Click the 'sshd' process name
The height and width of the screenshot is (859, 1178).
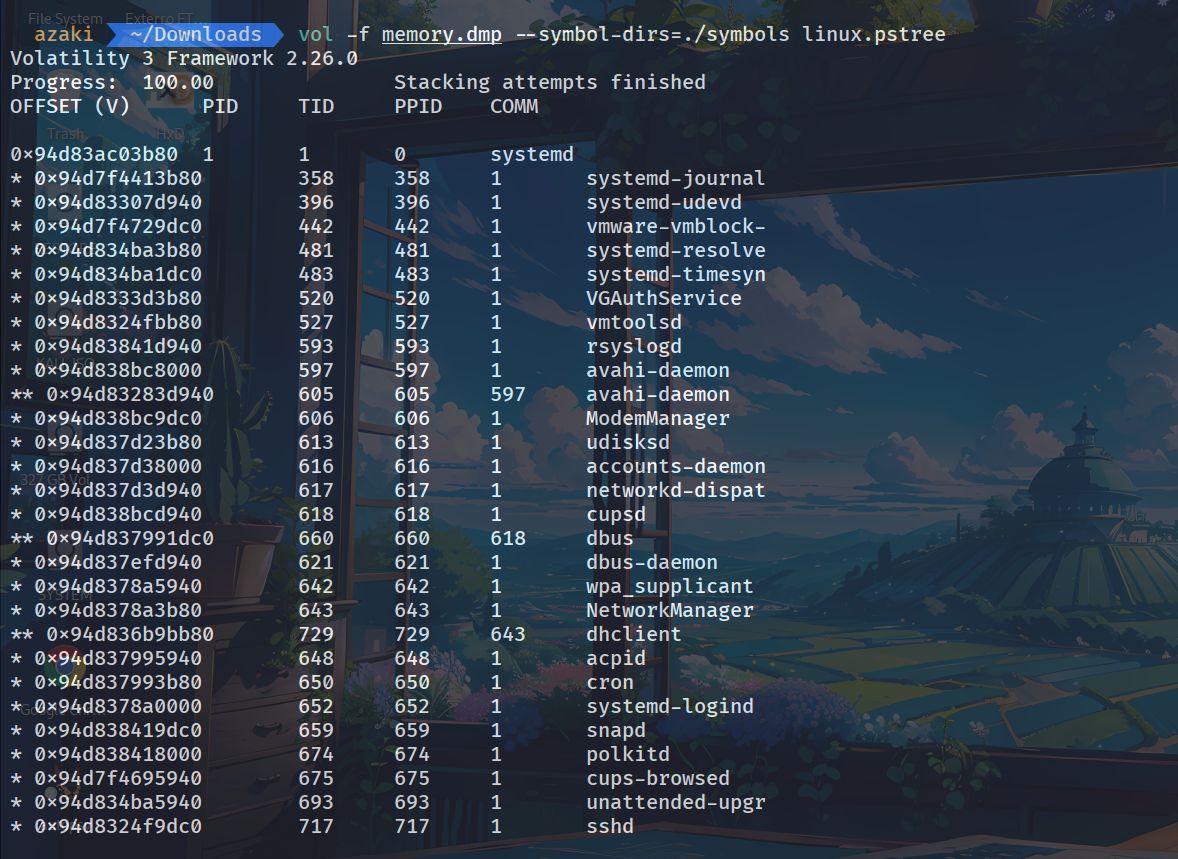(610, 828)
